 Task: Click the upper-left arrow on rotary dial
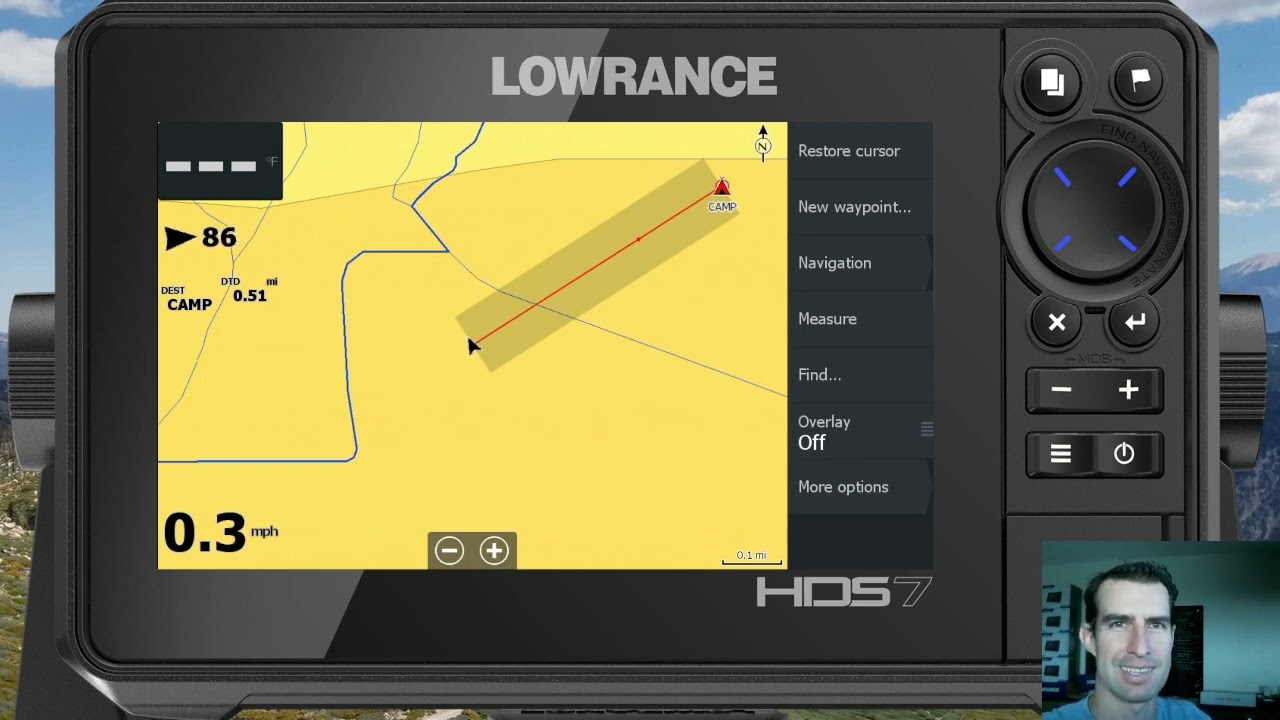(1062, 178)
